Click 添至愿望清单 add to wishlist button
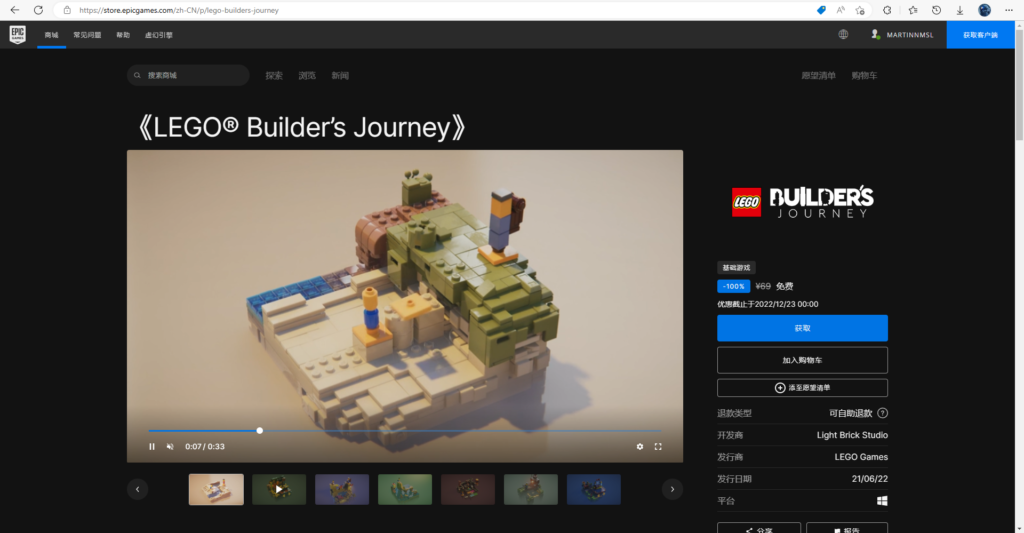1024x533 pixels. [802, 387]
